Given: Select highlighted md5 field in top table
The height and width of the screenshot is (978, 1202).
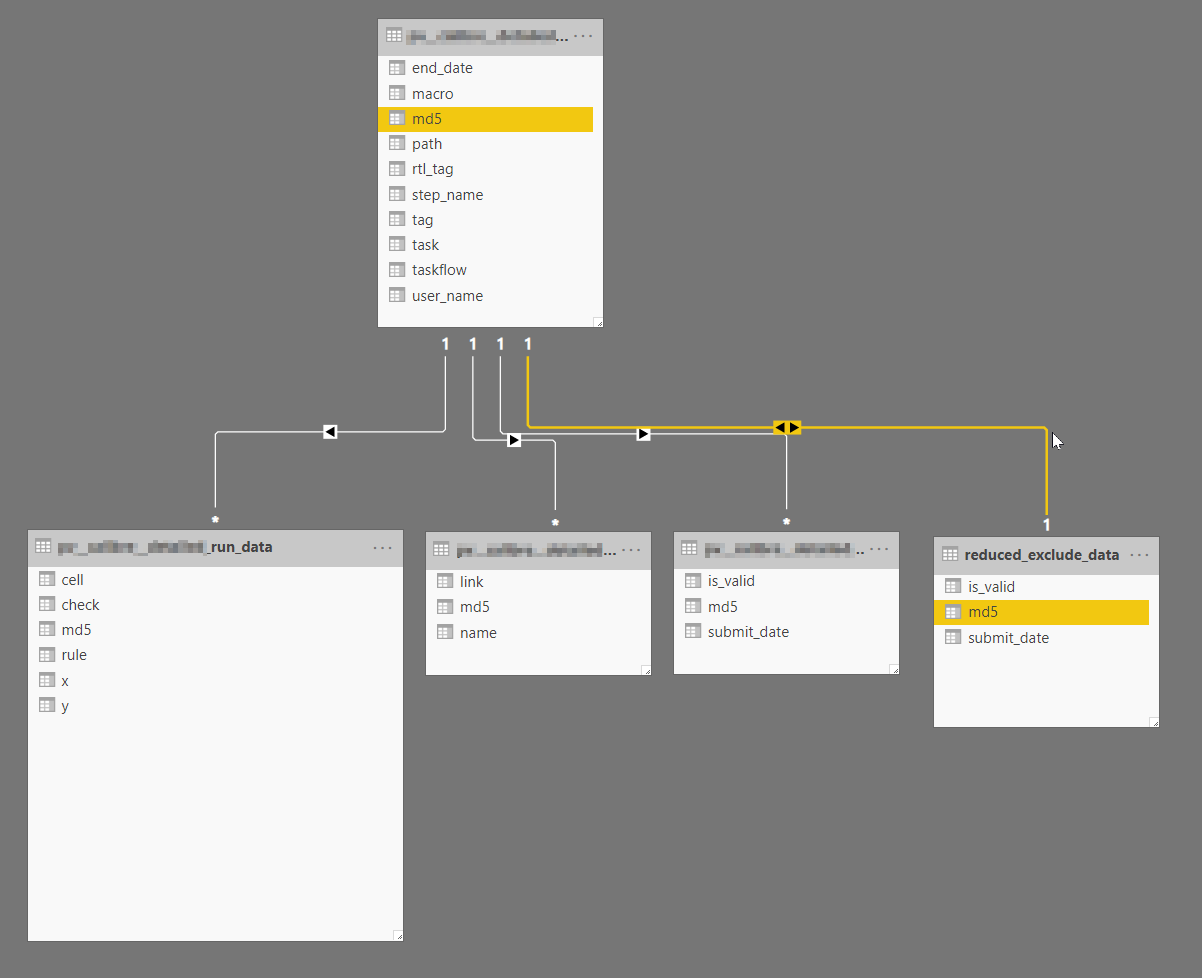Looking at the screenshot, I should pyautogui.click(x=485, y=119).
